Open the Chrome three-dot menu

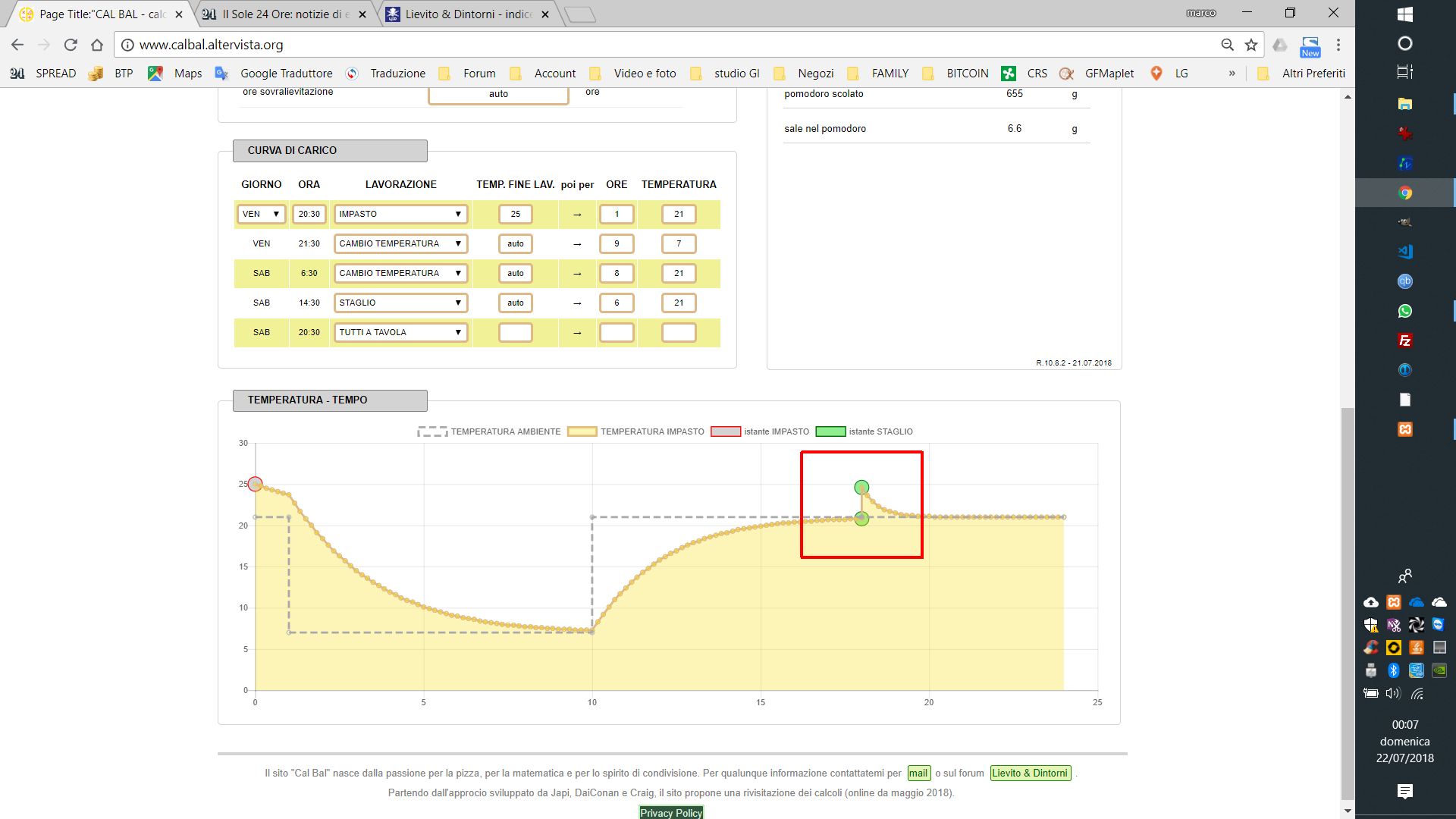tap(1338, 45)
